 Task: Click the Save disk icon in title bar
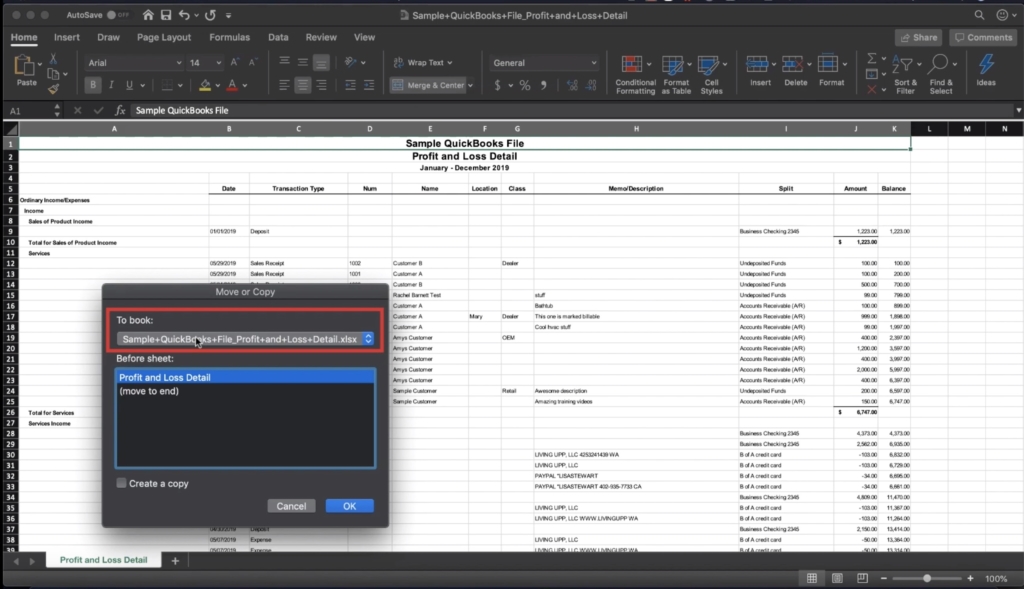point(166,15)
